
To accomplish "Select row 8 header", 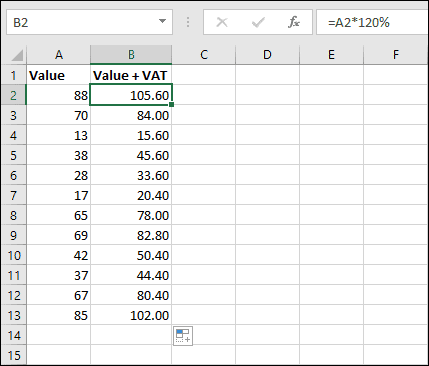I will [x=14, y=215].
